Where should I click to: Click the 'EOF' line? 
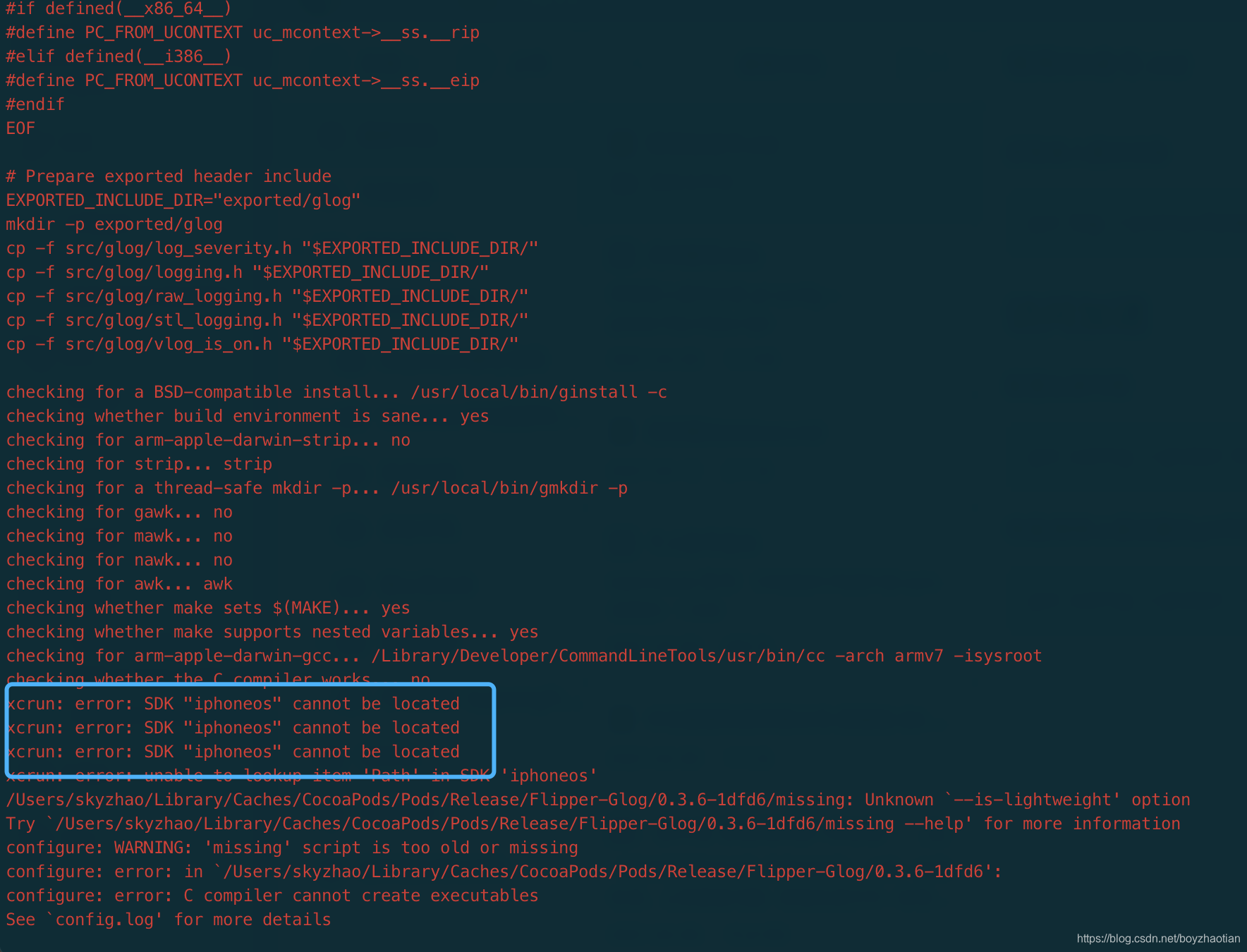pos(20,128)
